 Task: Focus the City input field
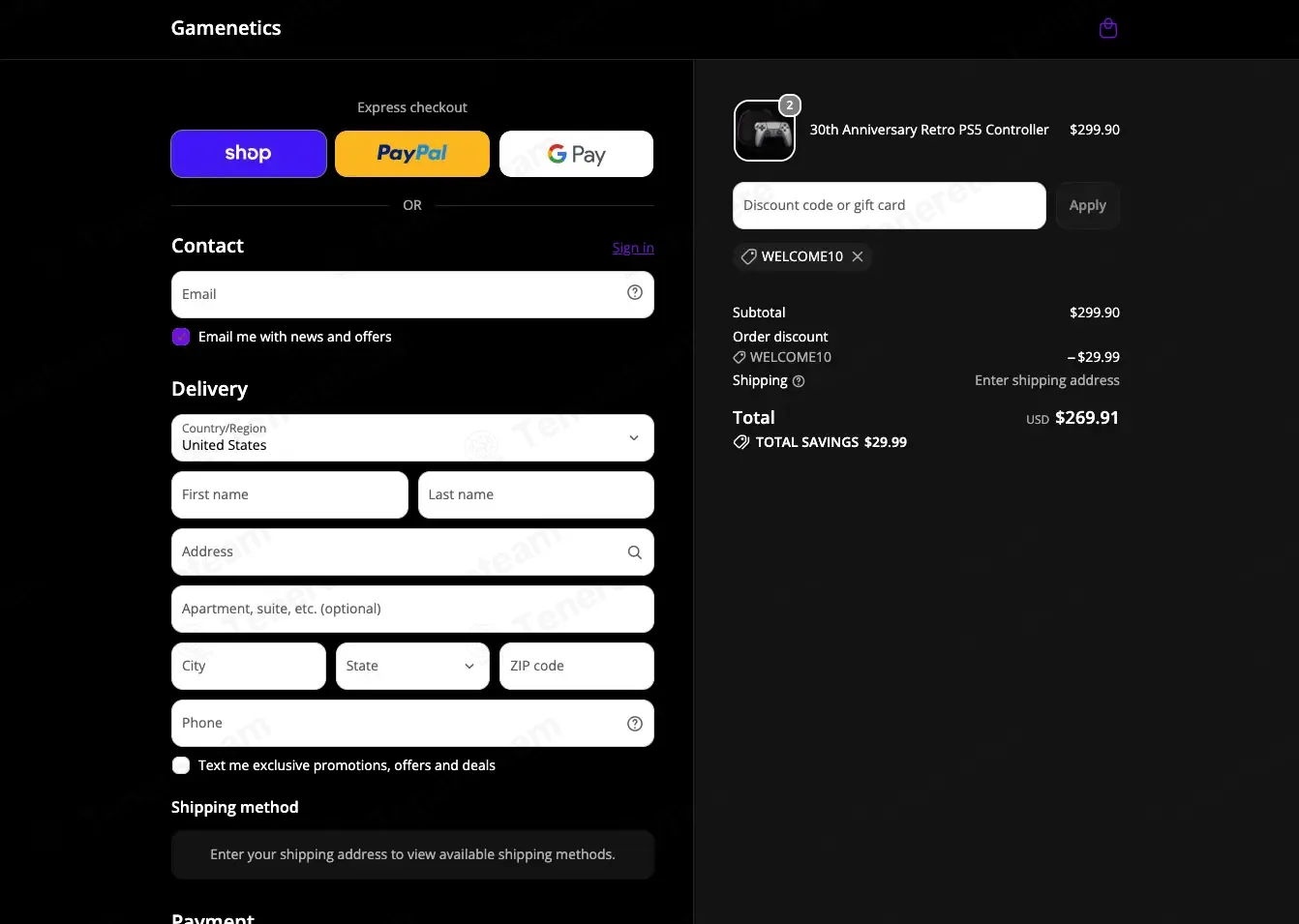249,667
